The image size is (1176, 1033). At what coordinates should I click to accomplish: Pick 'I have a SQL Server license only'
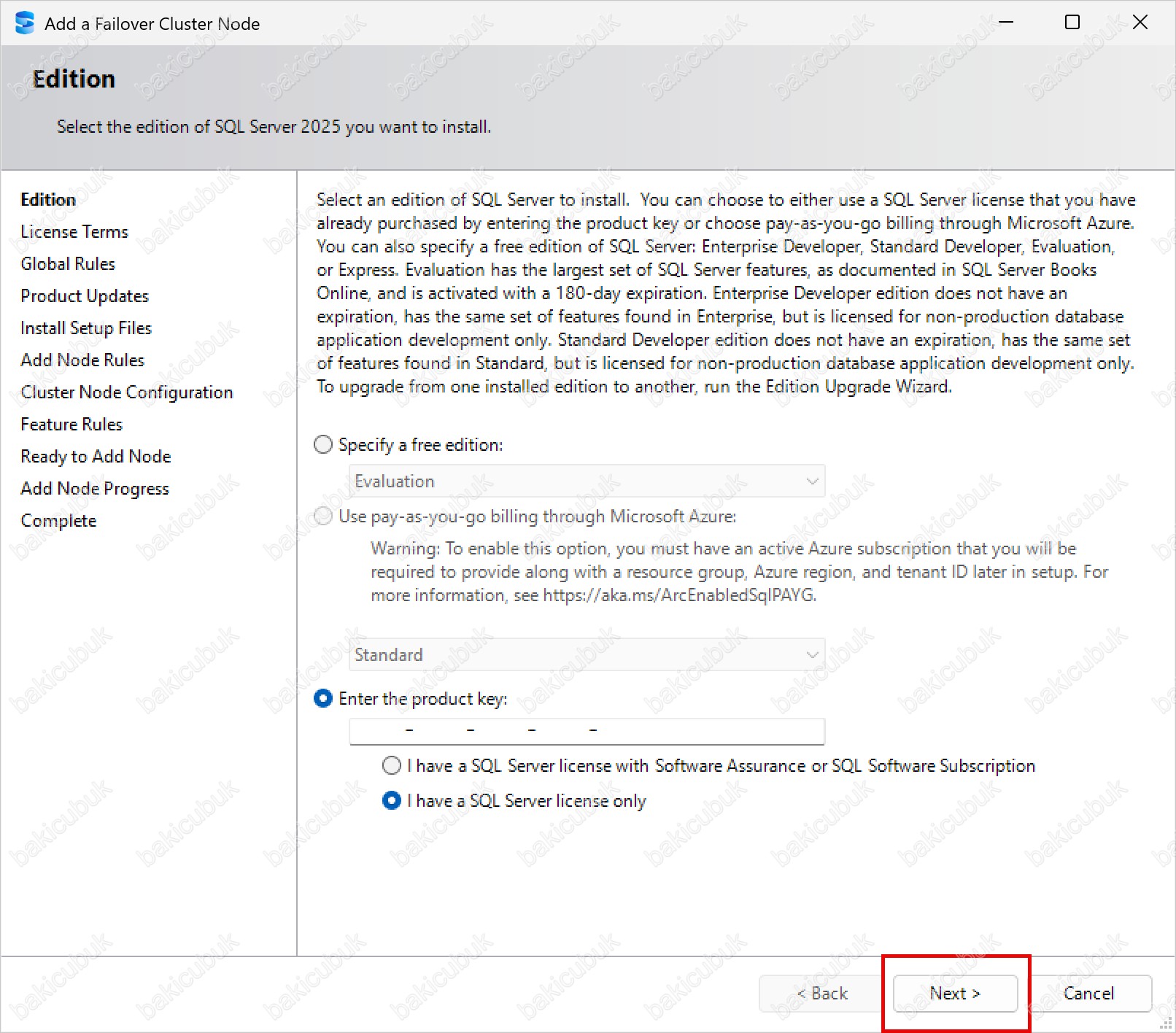392,800
